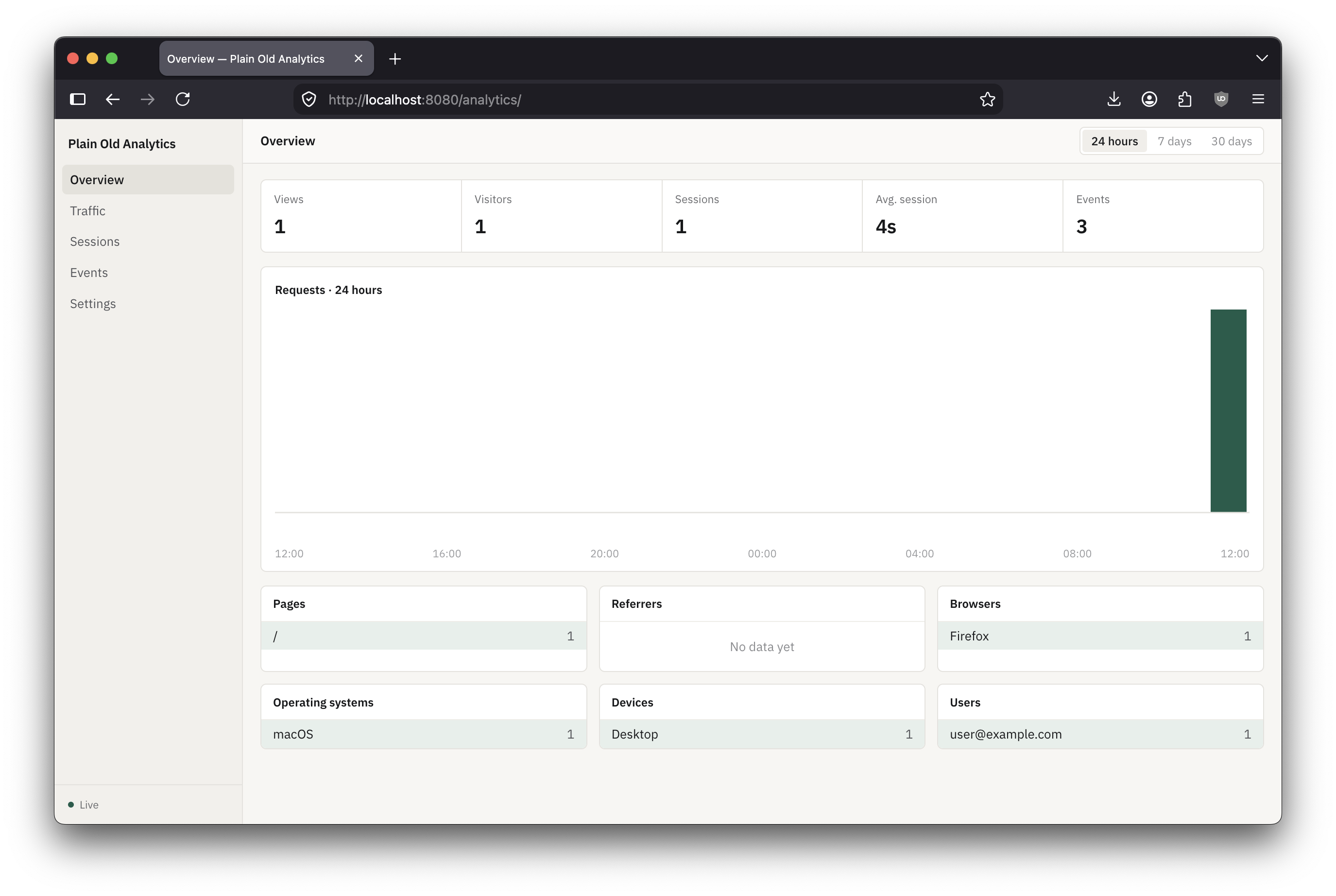Viewport: 1336px width, 896px height.
Task: Click the Browsers panel heading
Action: pos(975,604)
